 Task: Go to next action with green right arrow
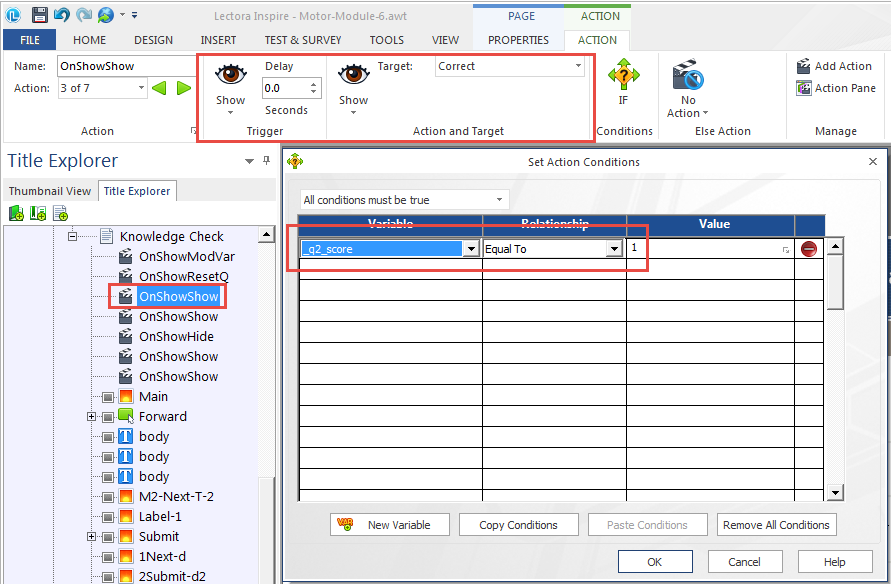pos(184,88)
